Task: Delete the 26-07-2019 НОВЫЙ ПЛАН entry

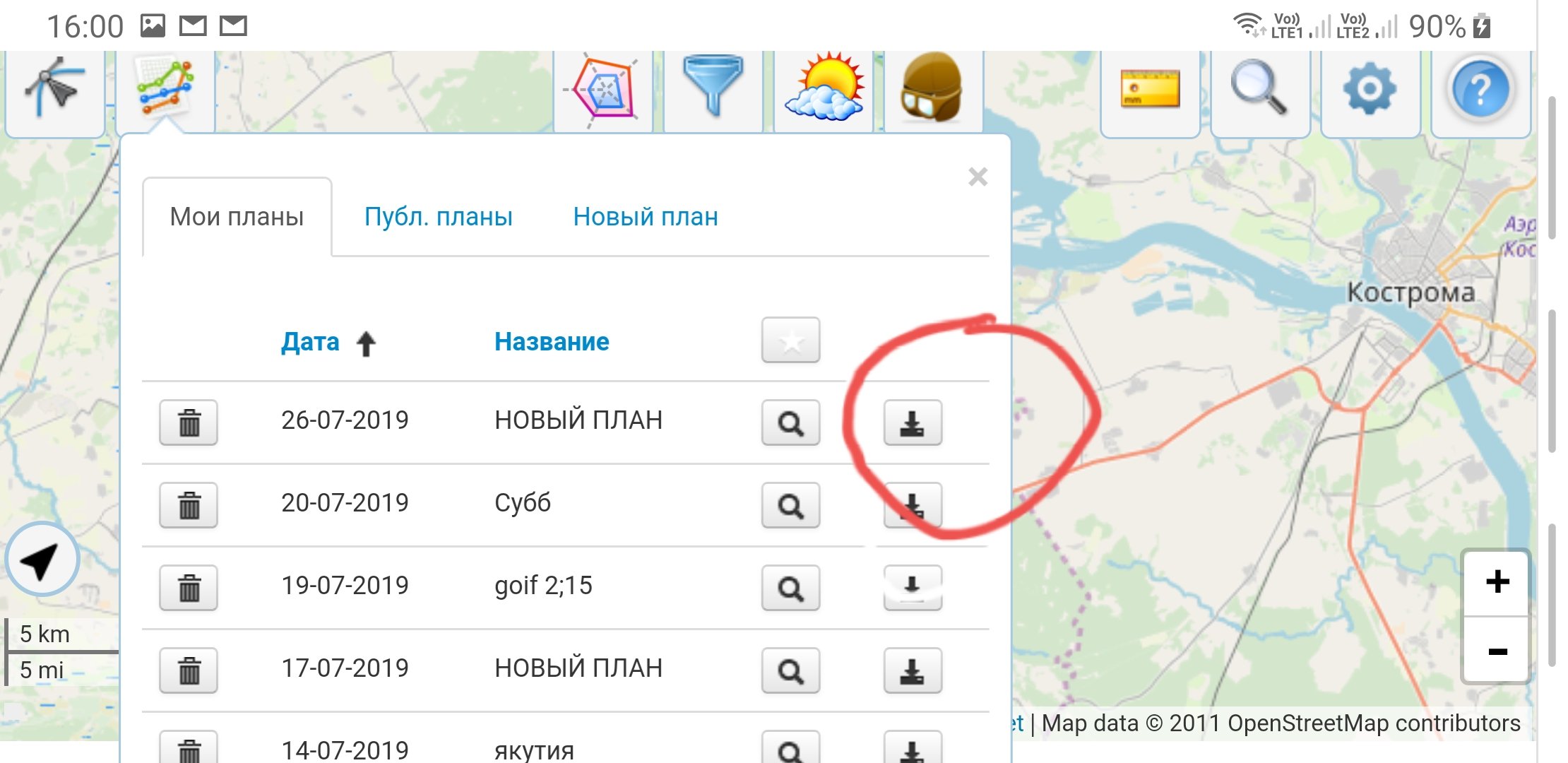Action: [189, 422]
